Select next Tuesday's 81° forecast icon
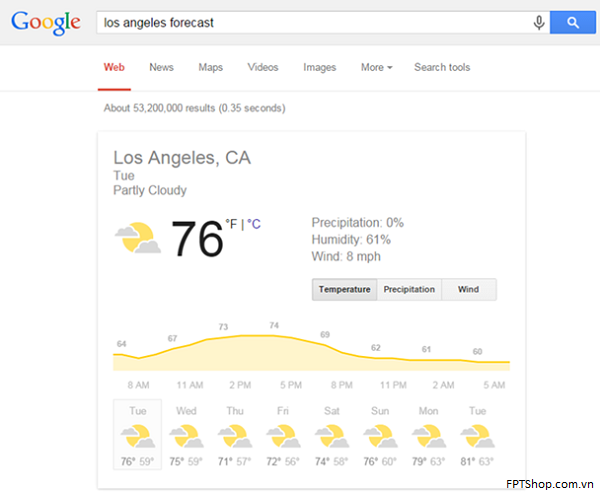This screenshot has height=493, width=600. [x=478, y=436]
